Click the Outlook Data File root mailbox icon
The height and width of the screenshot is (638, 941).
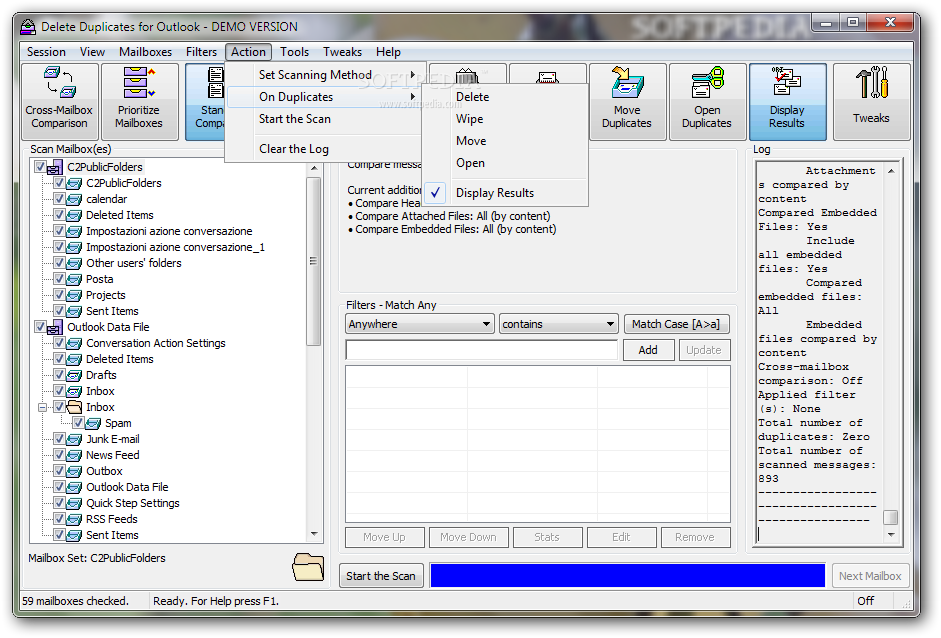tap(55, 328)
